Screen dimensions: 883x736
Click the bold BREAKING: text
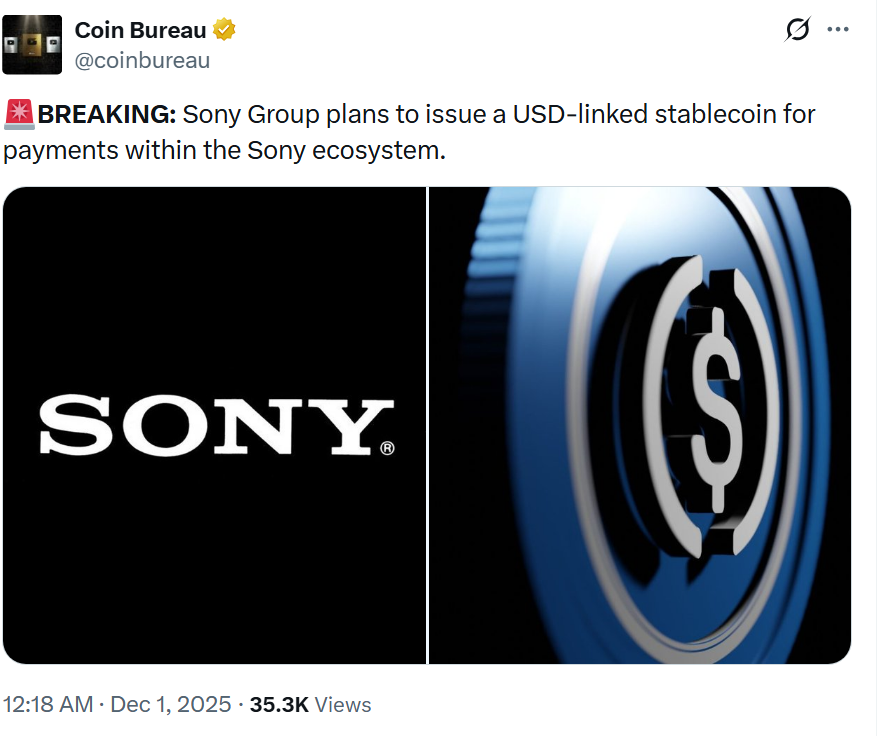click(x=107, y=115)
